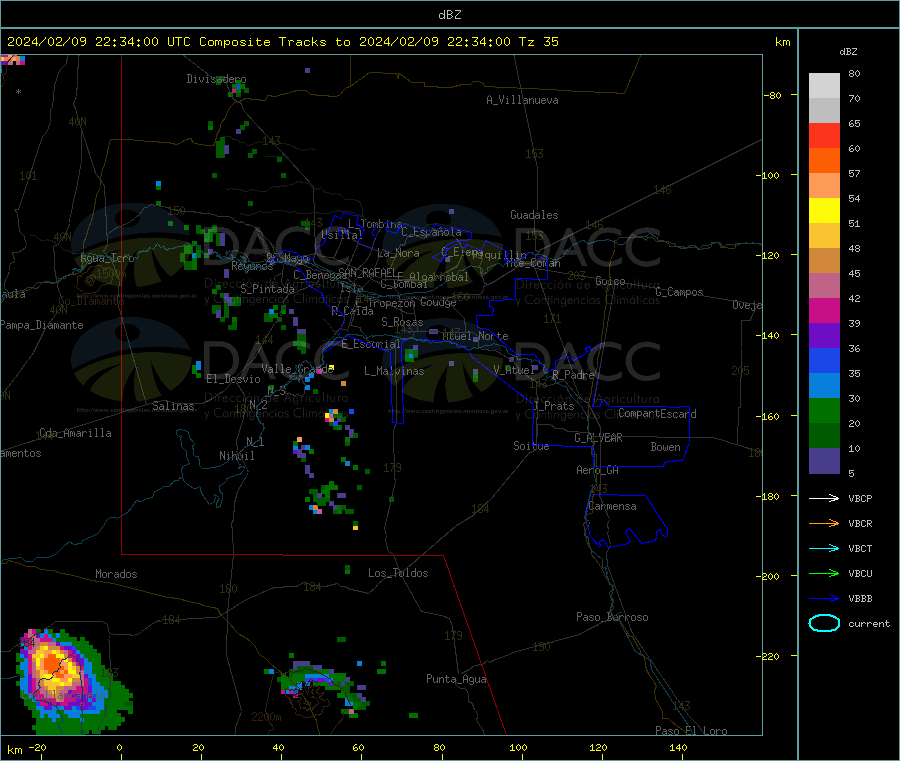Click the 'L_Malvinas' map label

[394, 371]
